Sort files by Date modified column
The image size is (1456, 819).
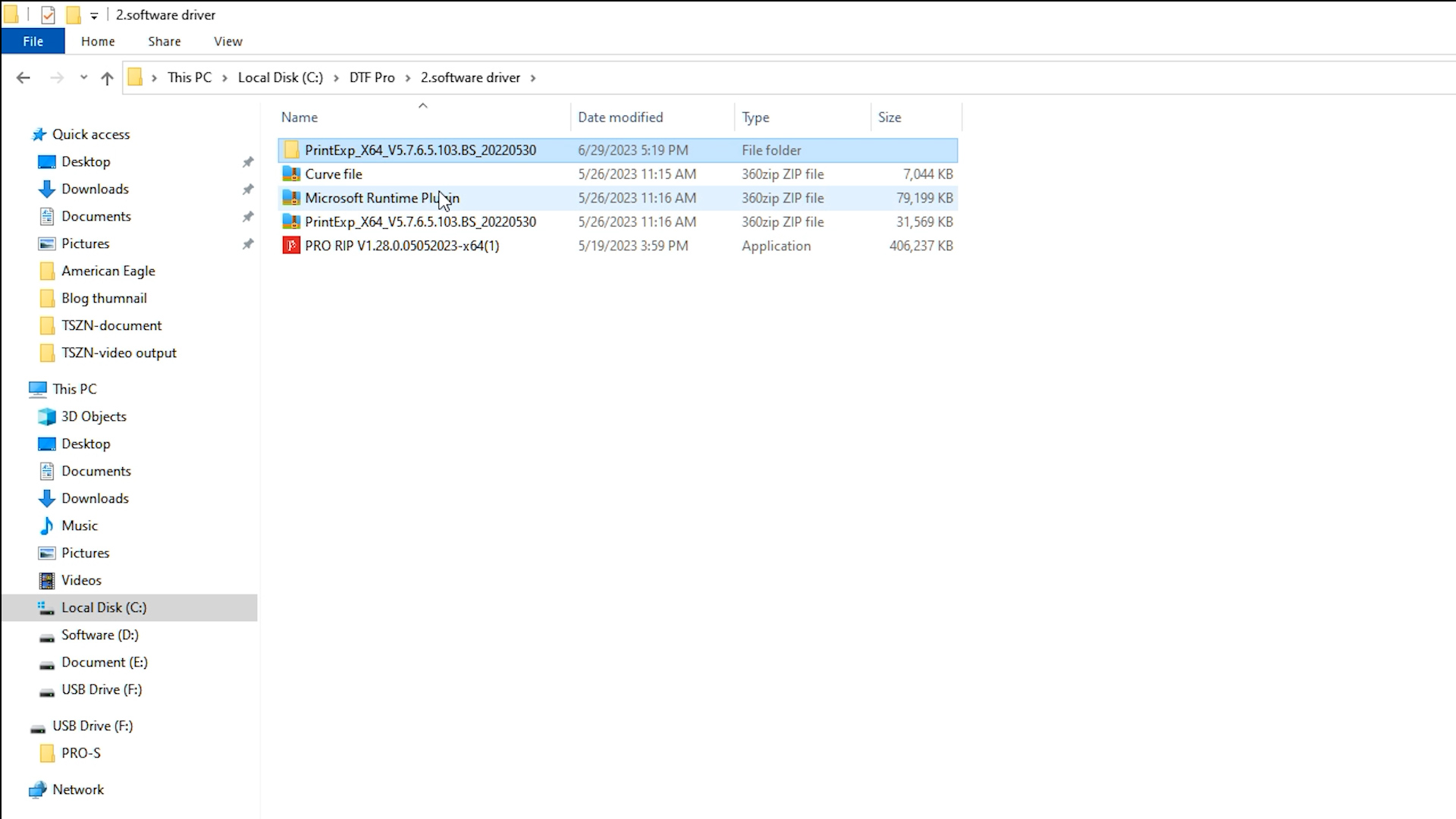click(x=652, y=117)
